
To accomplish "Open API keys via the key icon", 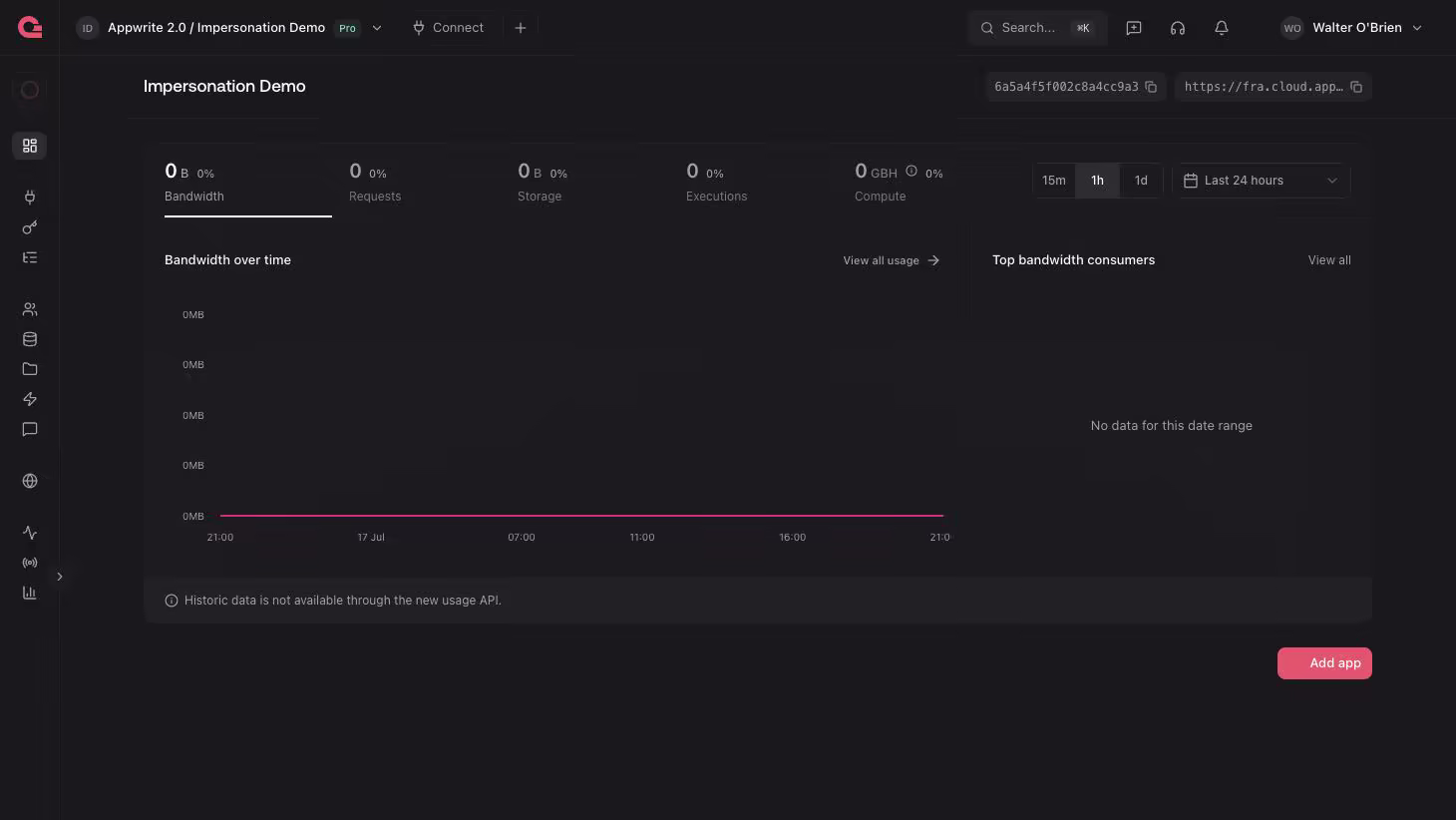I will pos(30,227).
